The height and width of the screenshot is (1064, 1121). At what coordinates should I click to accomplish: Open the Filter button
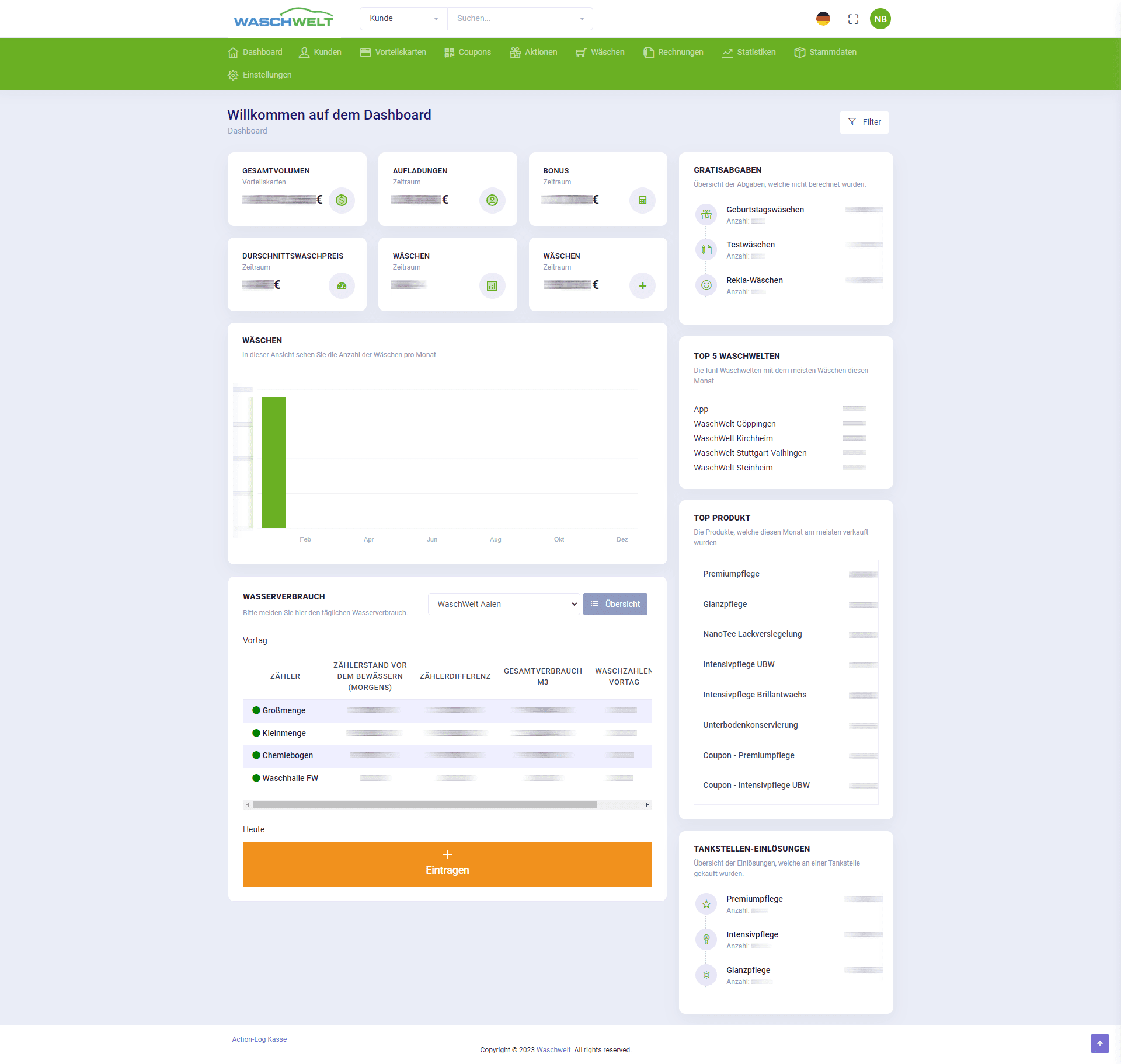tap(864, 122)
